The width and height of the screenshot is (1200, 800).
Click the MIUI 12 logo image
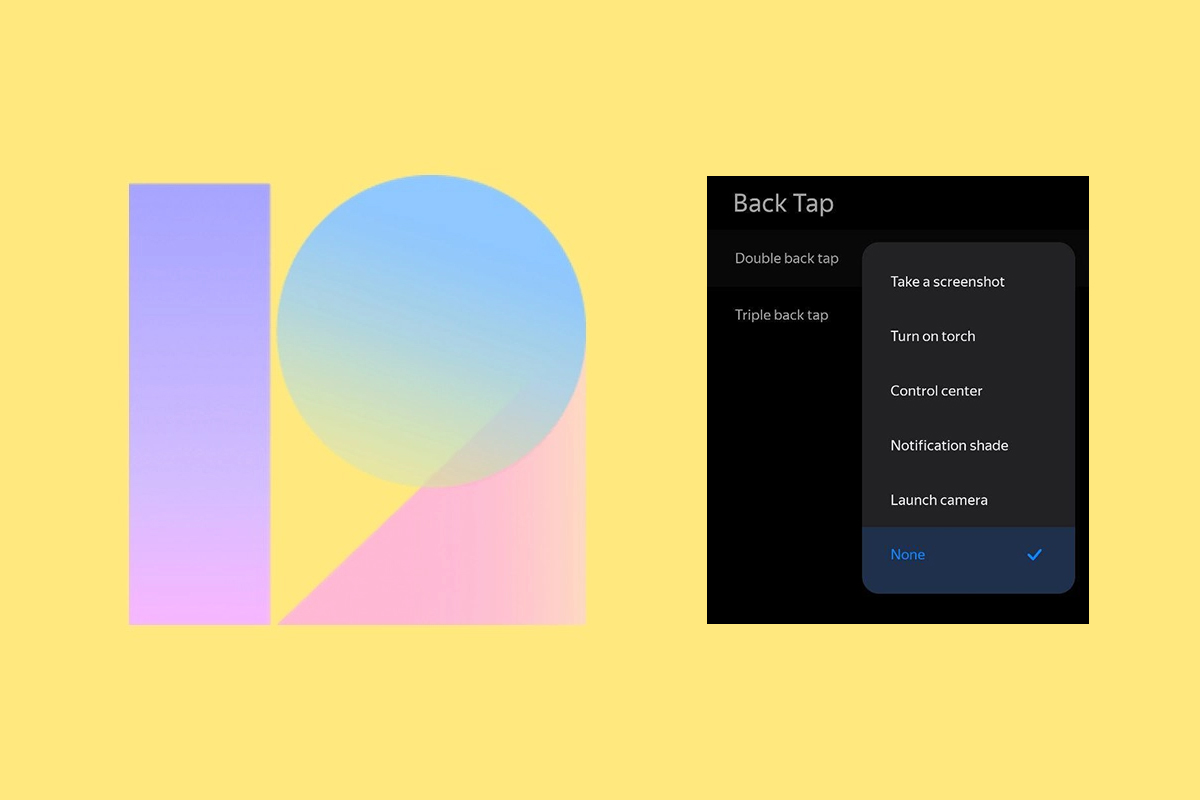[x=357, y=400]
